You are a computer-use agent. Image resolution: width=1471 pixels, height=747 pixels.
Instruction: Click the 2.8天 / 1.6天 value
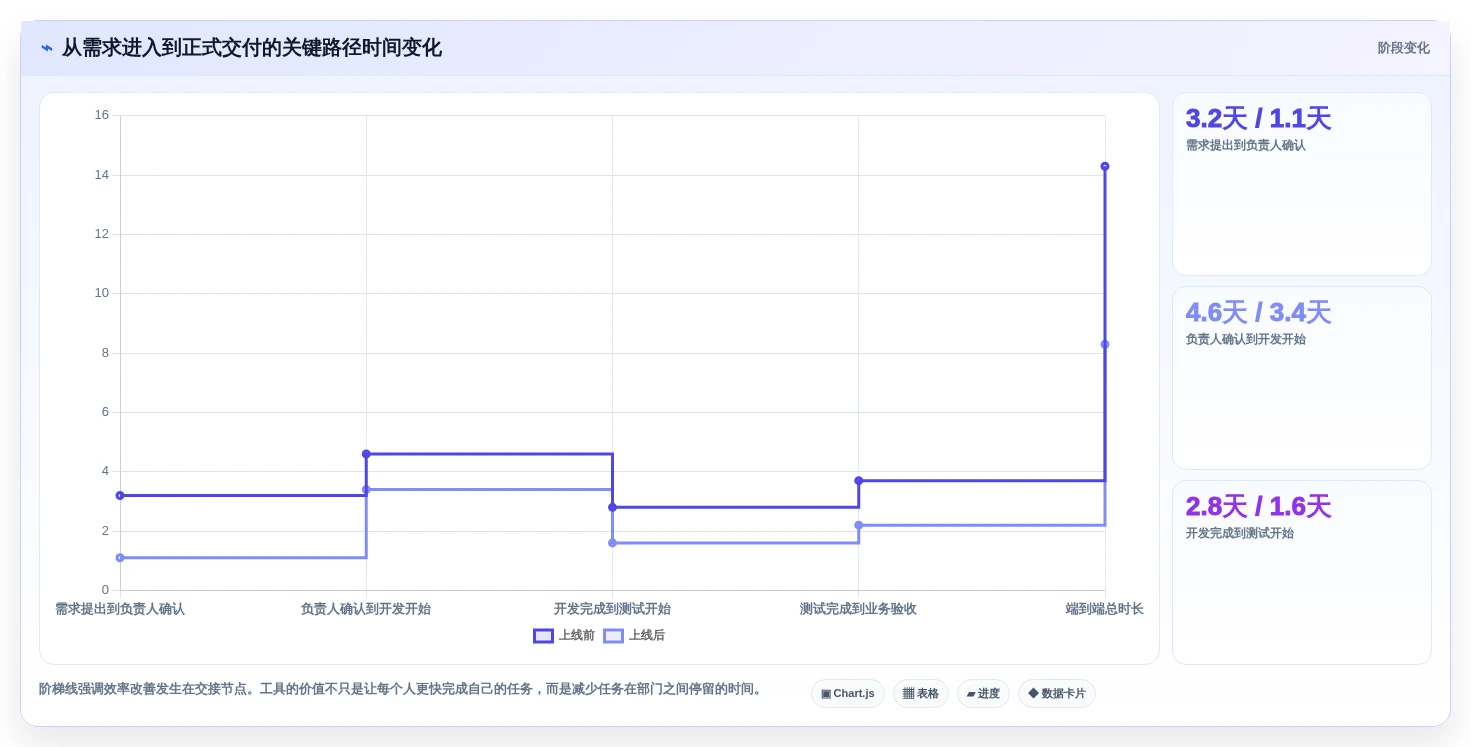pos(1258,506)
